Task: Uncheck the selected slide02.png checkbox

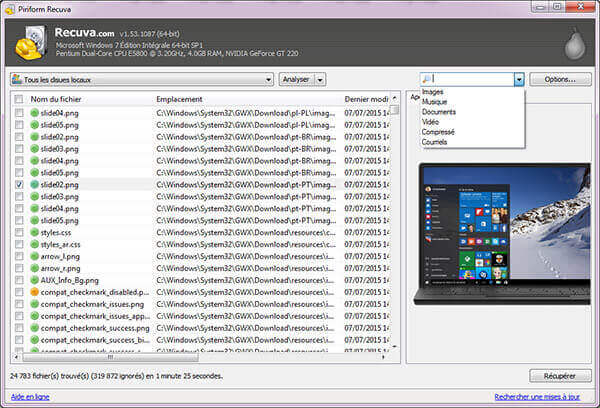Action: (20, 185)
